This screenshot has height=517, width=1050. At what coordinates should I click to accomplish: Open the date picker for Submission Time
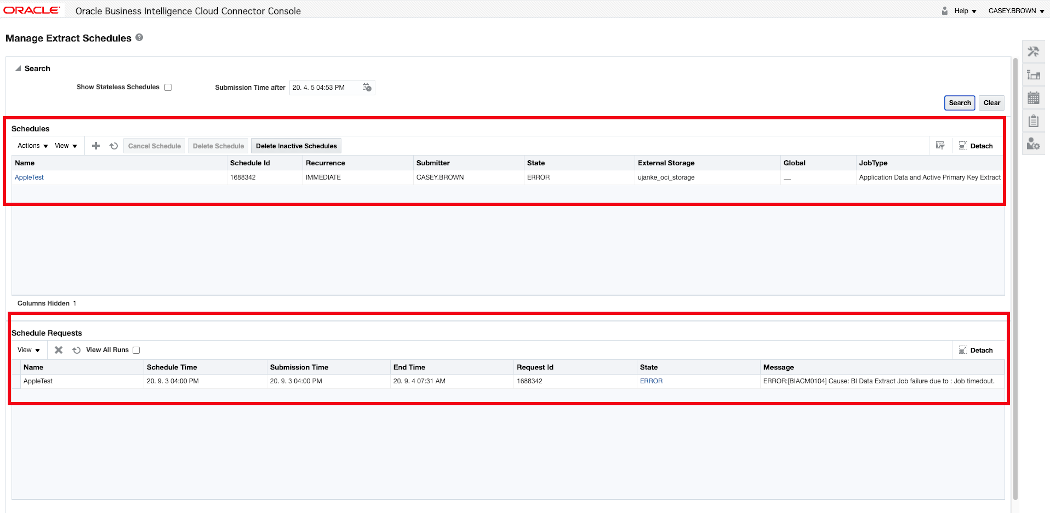tap(367, 88)
